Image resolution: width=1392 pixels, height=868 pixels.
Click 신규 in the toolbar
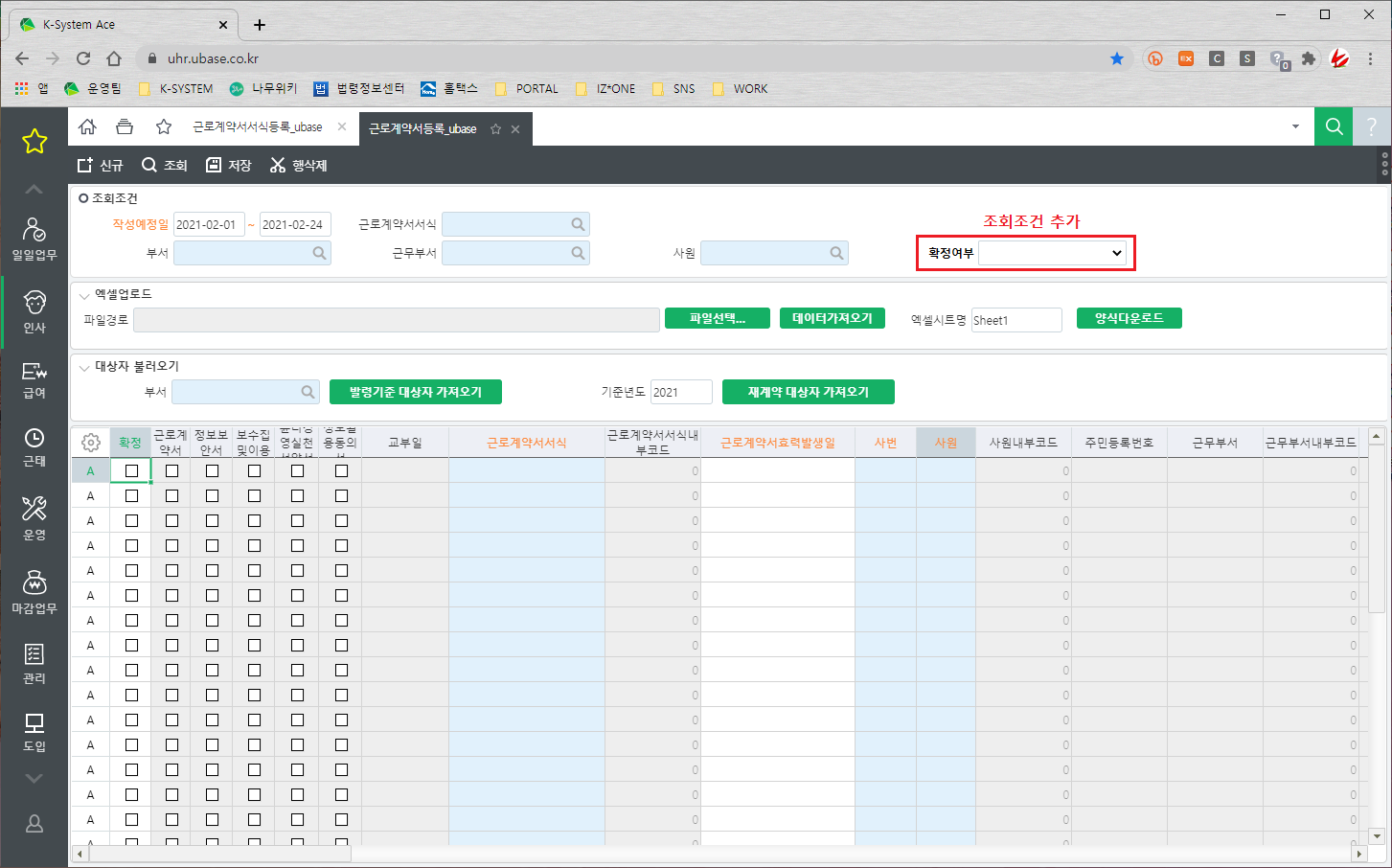pos(101,166)
